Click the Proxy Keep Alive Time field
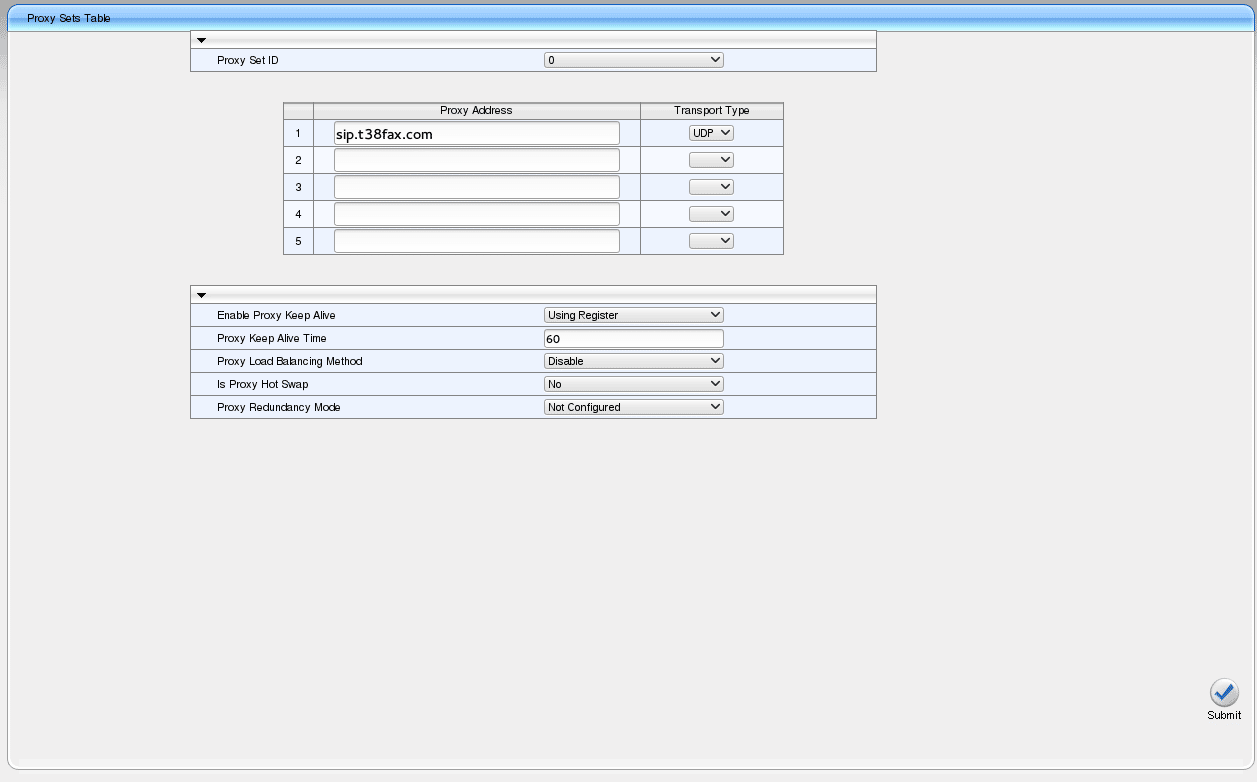This screenshot has height=782, width=1257. tap(634, 338)
